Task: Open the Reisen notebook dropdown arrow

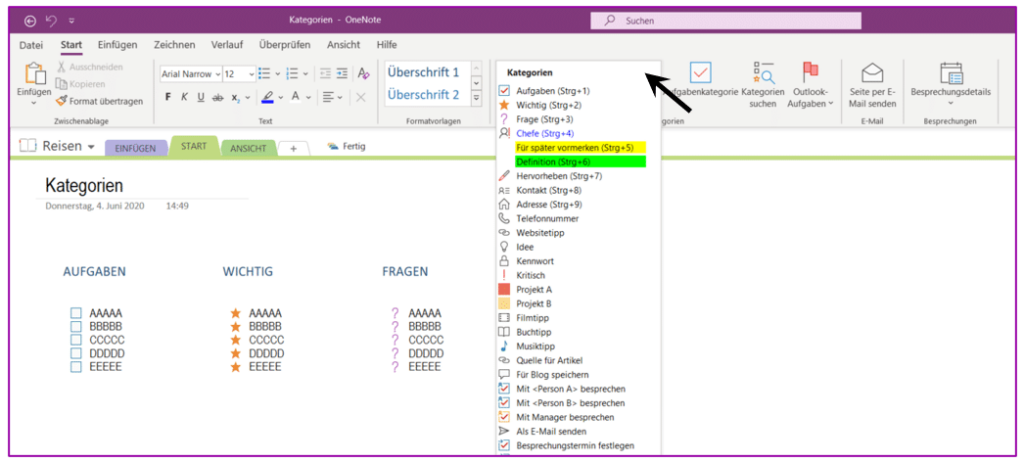Action: (x=91, y=146)
